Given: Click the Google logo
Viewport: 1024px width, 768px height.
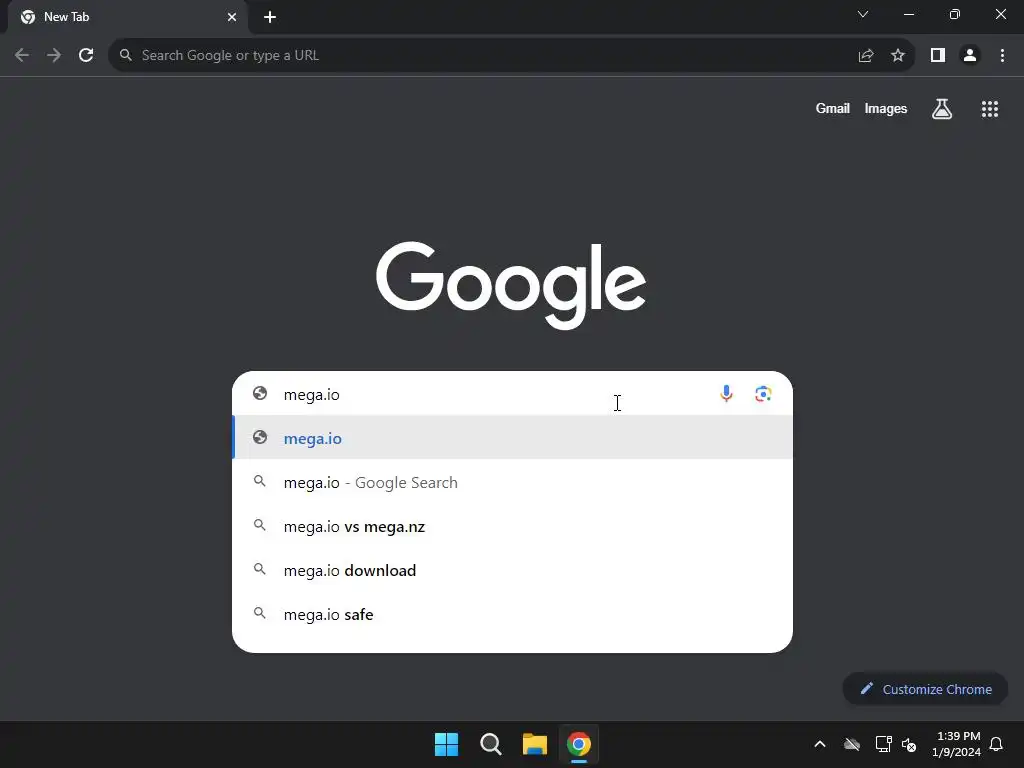Looking at the screenshot, I should pos(511,285).
